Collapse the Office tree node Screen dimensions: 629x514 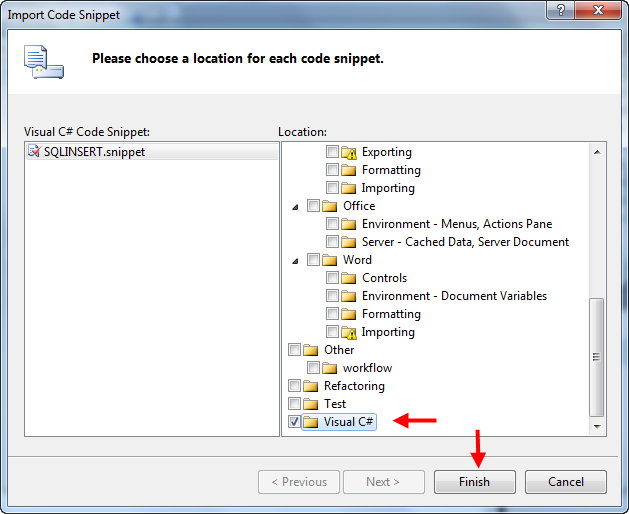[295, 206]
